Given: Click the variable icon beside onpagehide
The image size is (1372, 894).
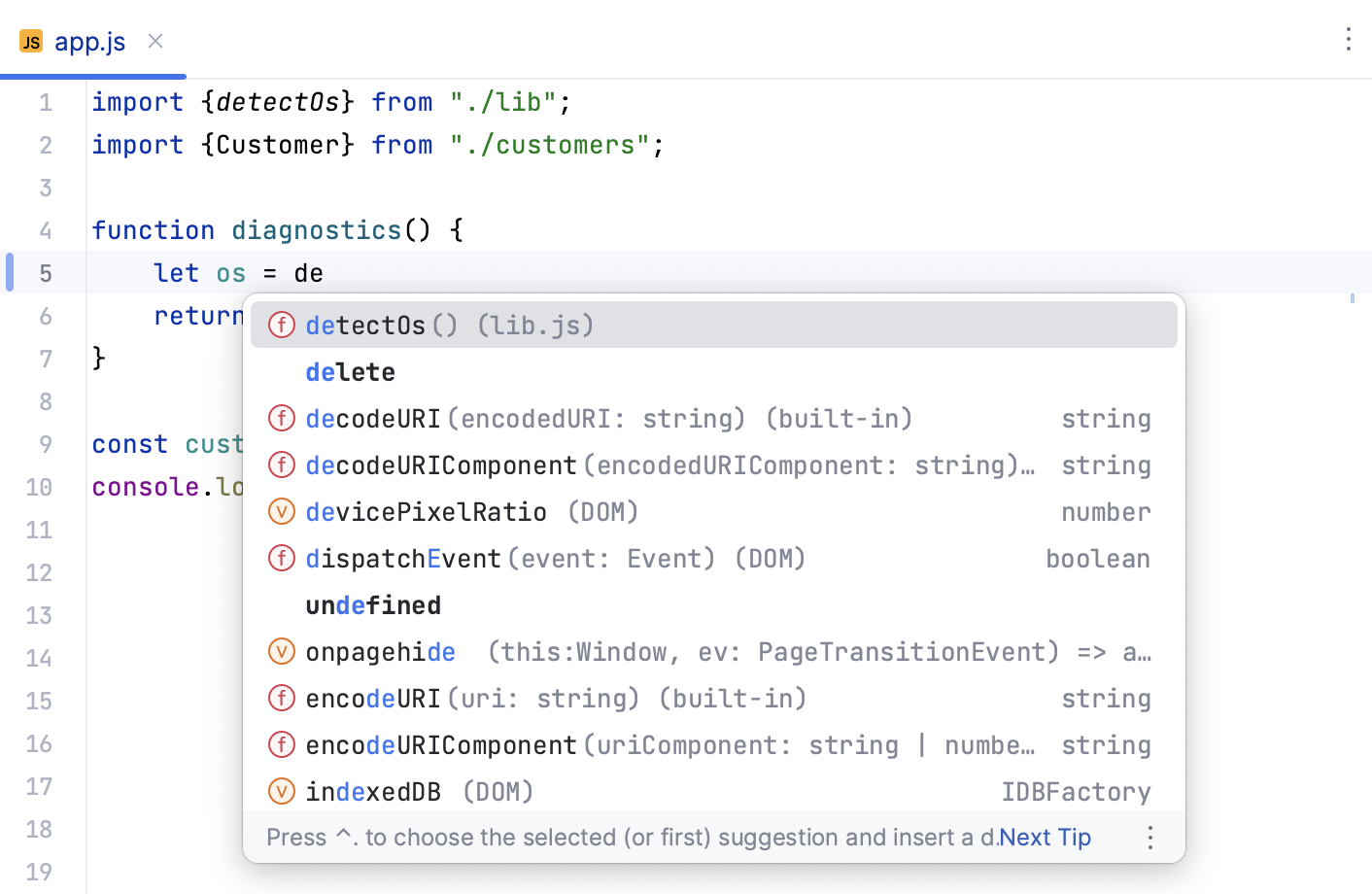Looking at the screenshot, I should click(281, 651).
